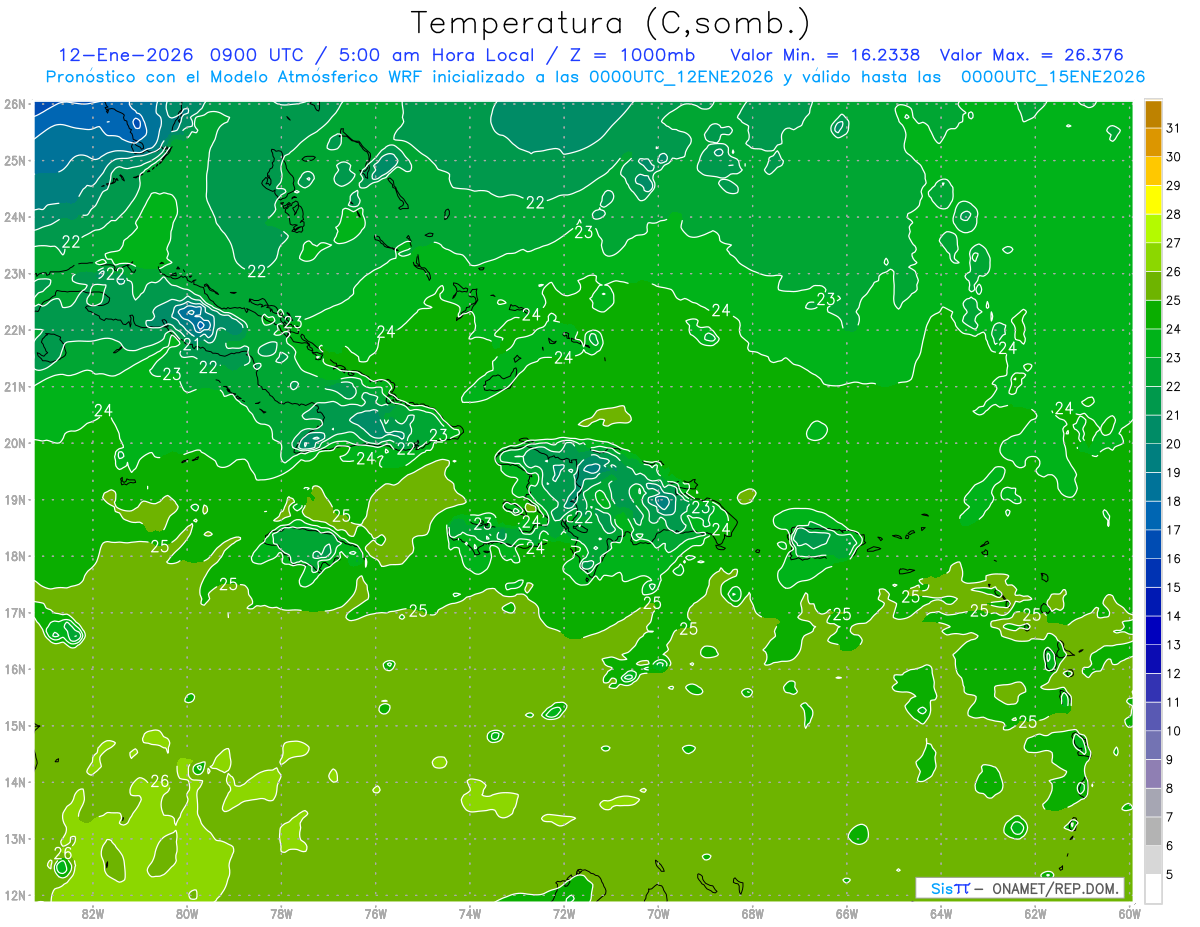
Task: Click the '18N' latitude axis label
Action: pyautogui.click(x=14, y=556)
